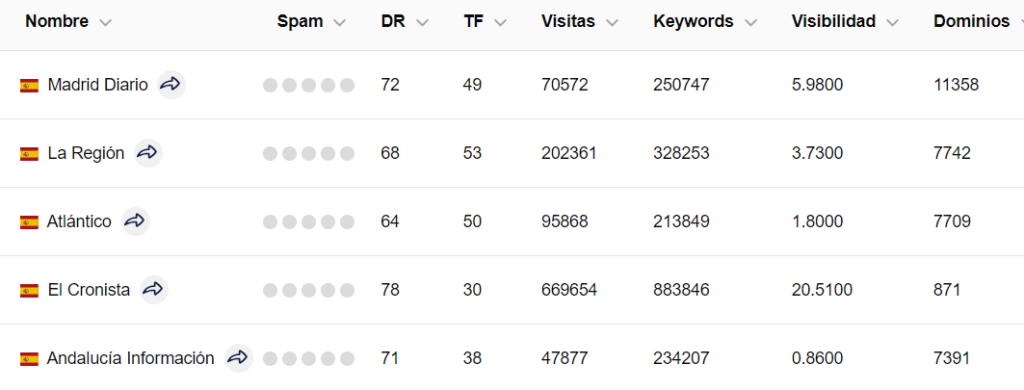
Task: Open share arrow beside La Región
Action: coord(148,154)
